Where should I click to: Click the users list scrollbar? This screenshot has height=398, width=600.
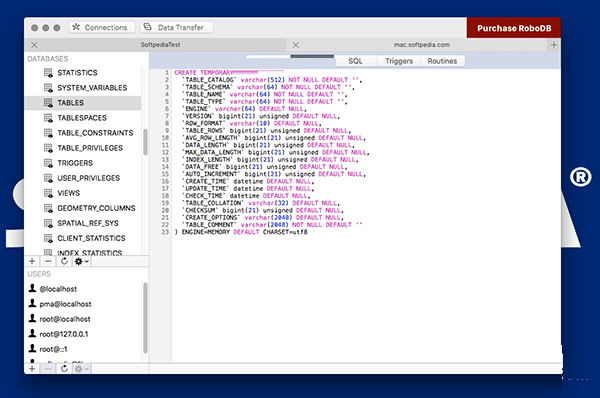coord(145,318)
